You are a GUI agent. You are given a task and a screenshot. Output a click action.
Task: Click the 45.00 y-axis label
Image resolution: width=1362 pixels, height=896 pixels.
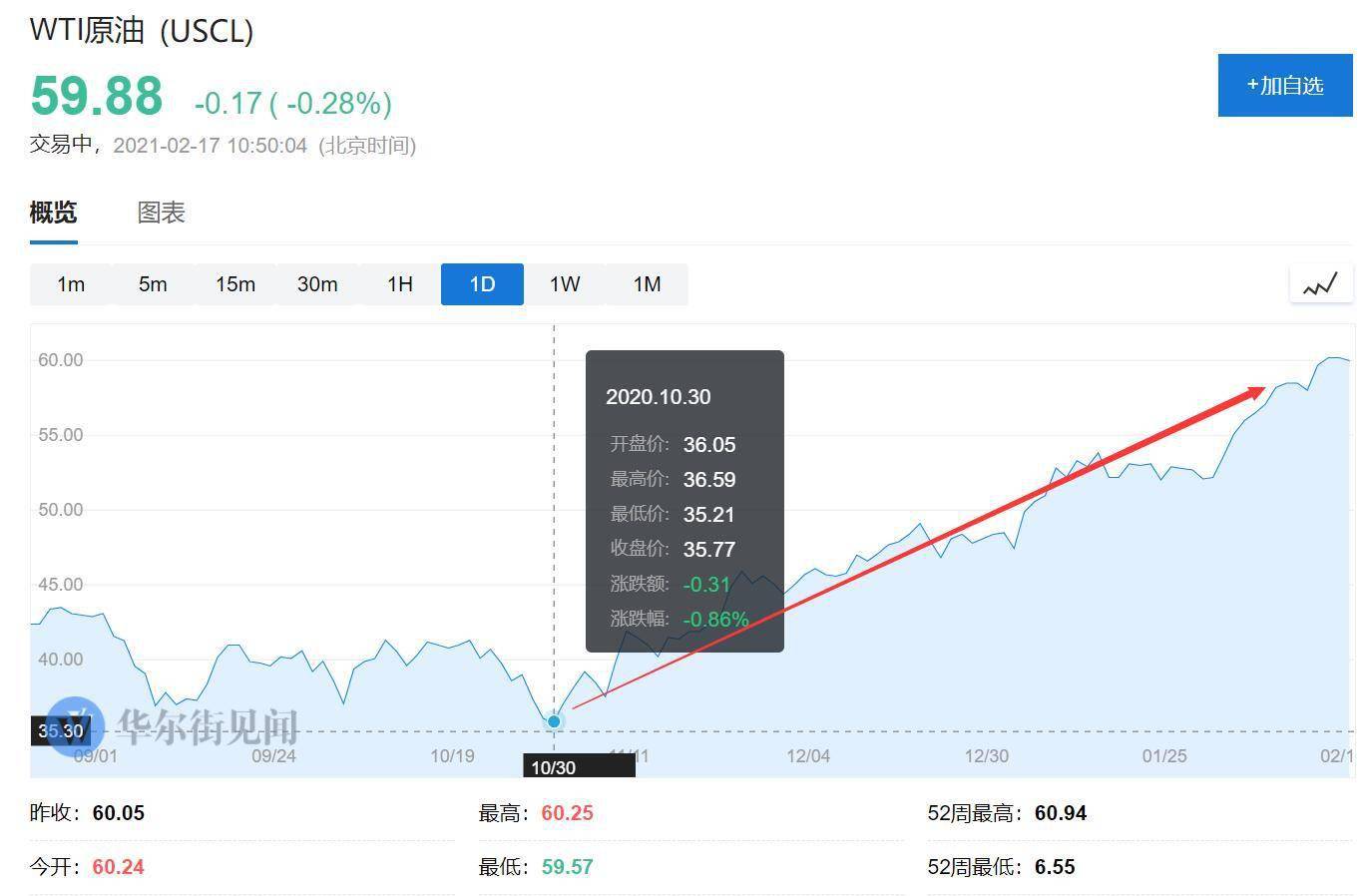[x=61, y=585]
